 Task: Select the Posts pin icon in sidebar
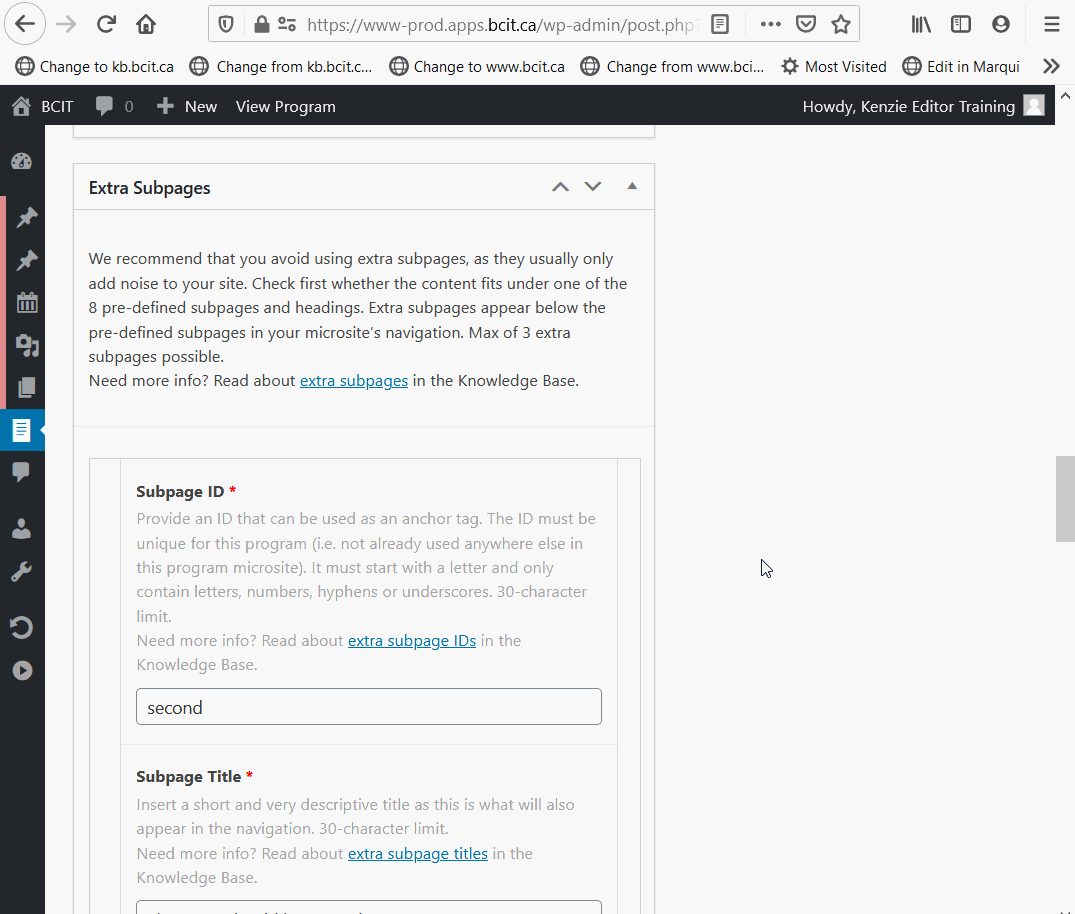tap(22, 217)
